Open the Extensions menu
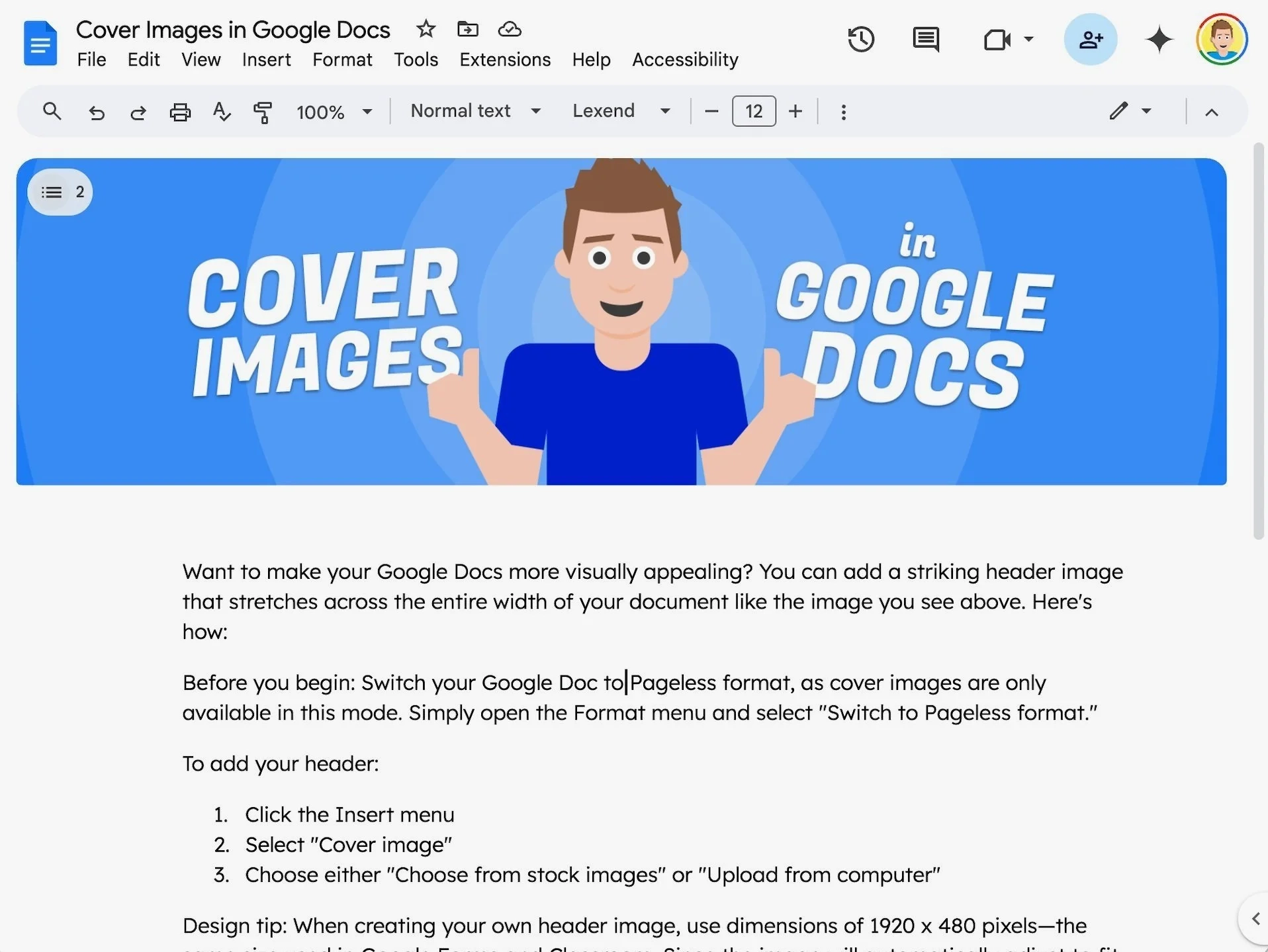 tap(505, 60)
